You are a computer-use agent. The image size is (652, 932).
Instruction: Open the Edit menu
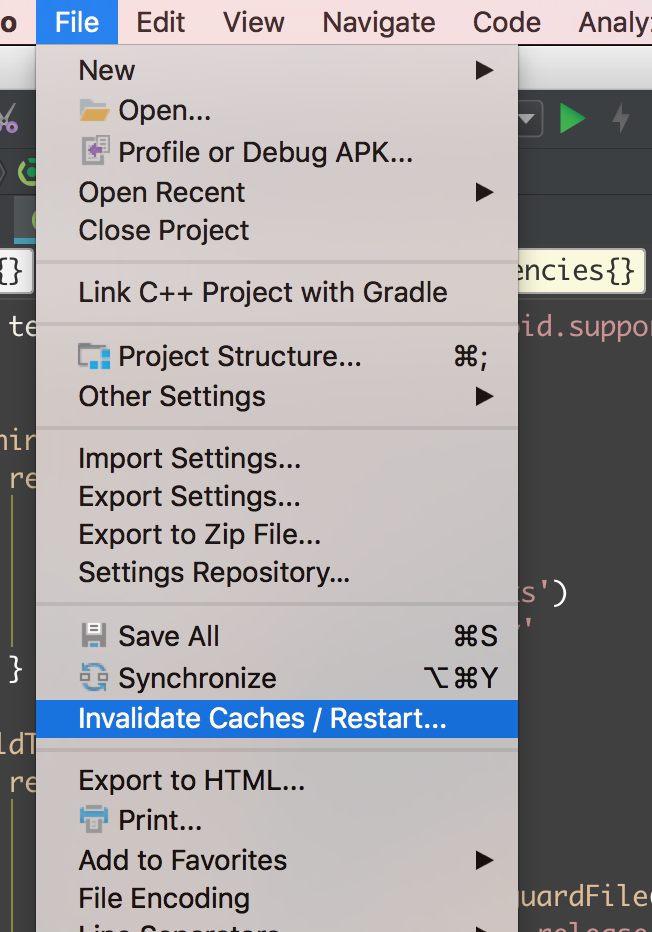[160, 21]
